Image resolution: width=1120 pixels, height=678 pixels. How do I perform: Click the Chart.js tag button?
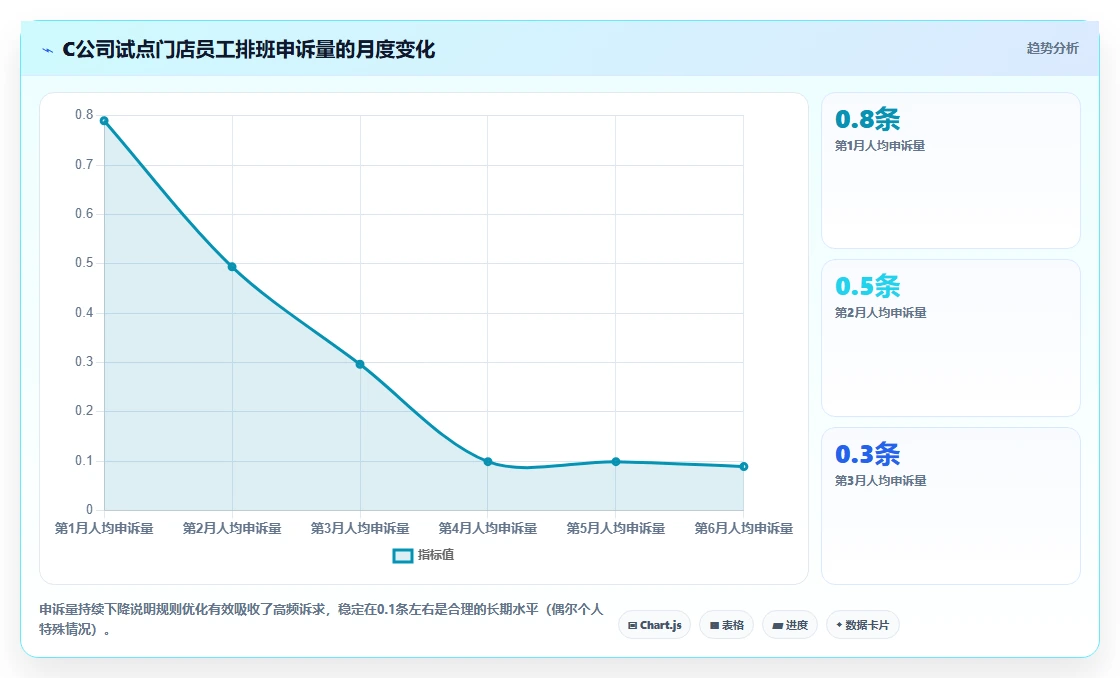[654, 625]
